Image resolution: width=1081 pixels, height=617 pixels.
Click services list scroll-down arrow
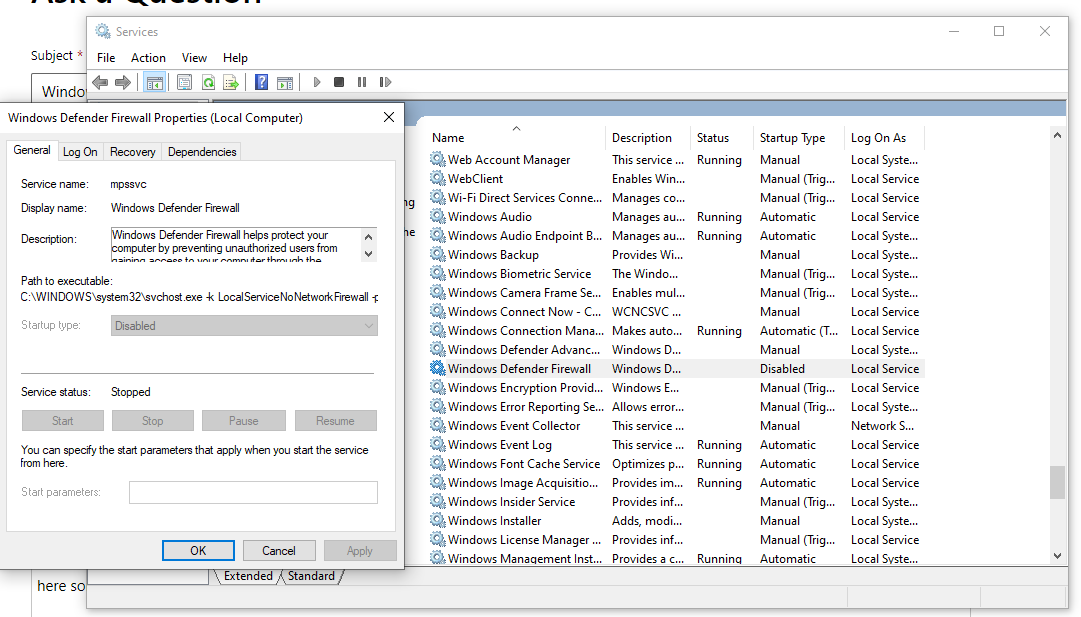[x=1057, y=556]
